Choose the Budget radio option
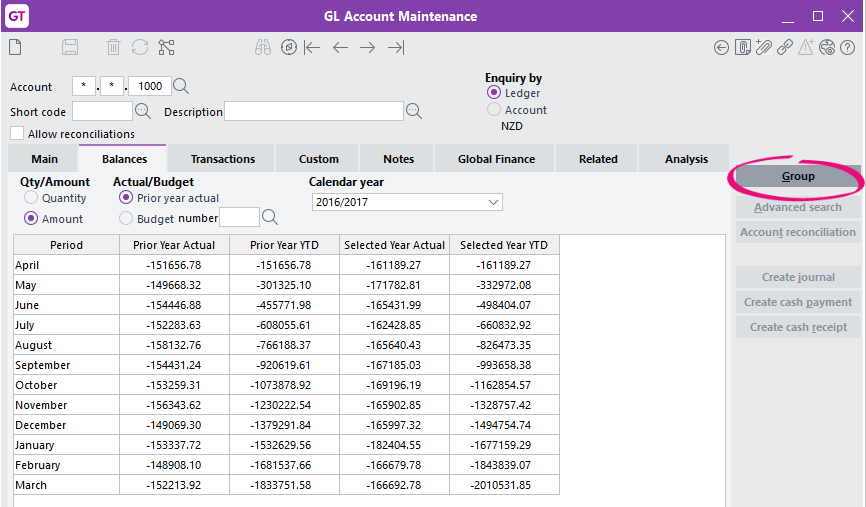This screenshot has height=507, width=866. click(126, 218)
